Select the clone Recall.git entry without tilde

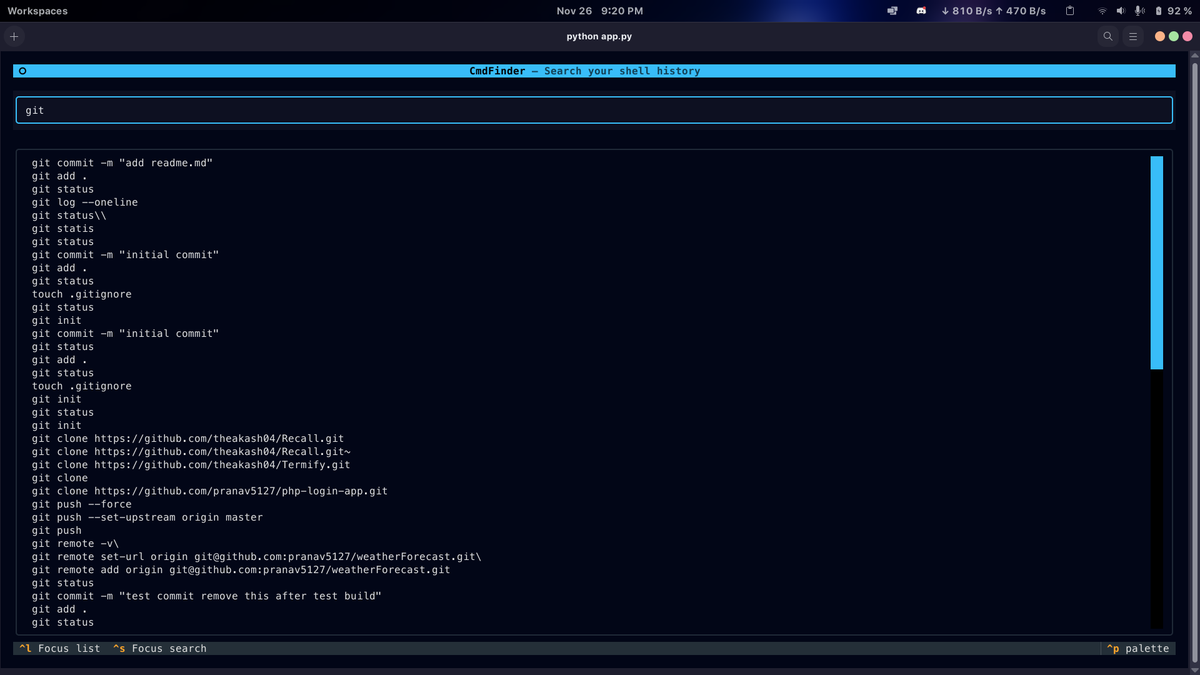click(188, 438)
